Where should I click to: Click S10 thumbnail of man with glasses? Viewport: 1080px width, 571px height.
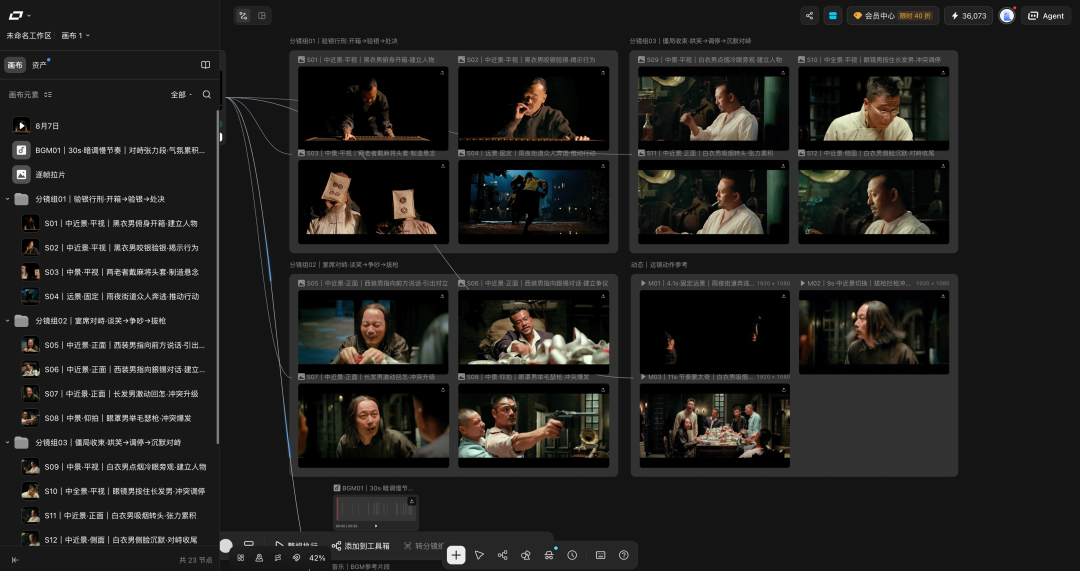873,108
